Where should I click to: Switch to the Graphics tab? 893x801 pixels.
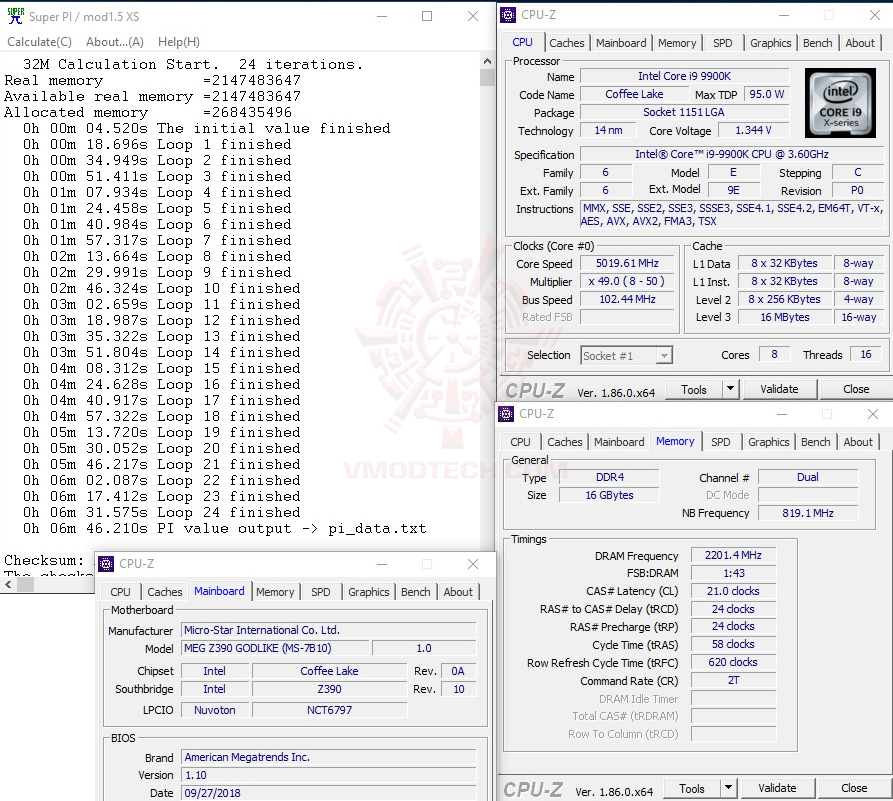(x=770, y=43)
